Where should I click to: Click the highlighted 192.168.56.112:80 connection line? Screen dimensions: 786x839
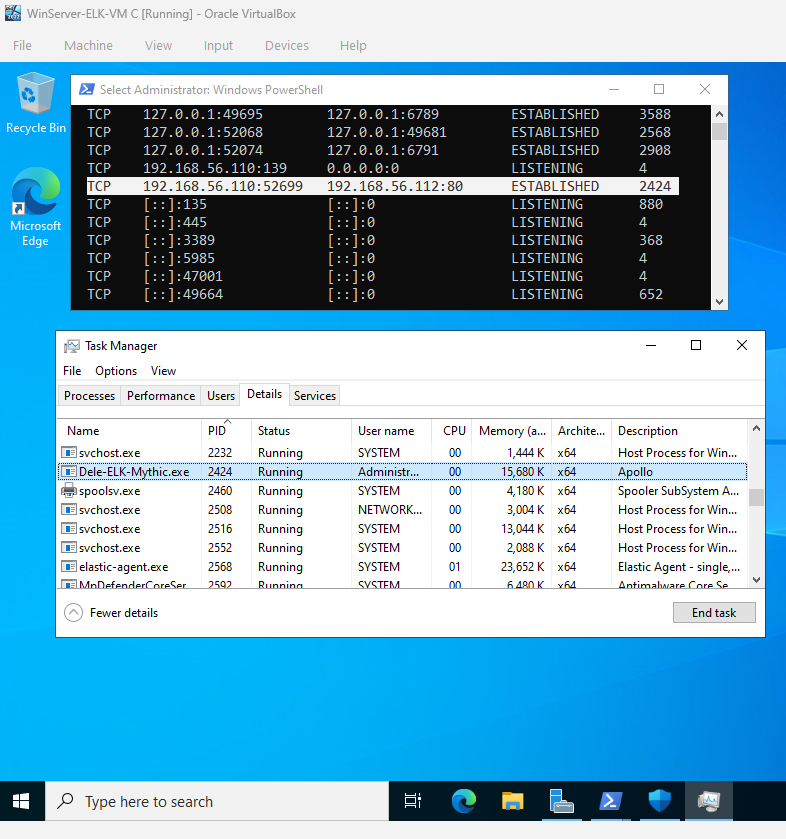tap(383, 186)
